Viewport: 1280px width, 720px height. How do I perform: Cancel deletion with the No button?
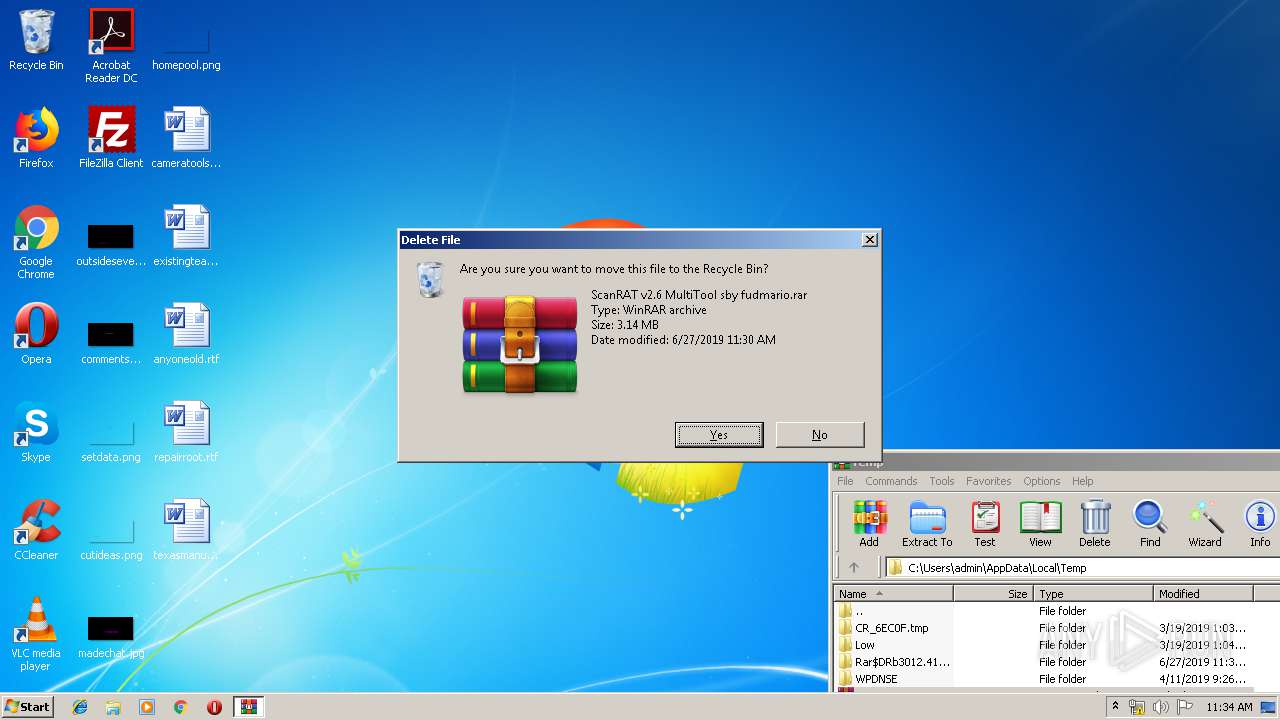819,435
